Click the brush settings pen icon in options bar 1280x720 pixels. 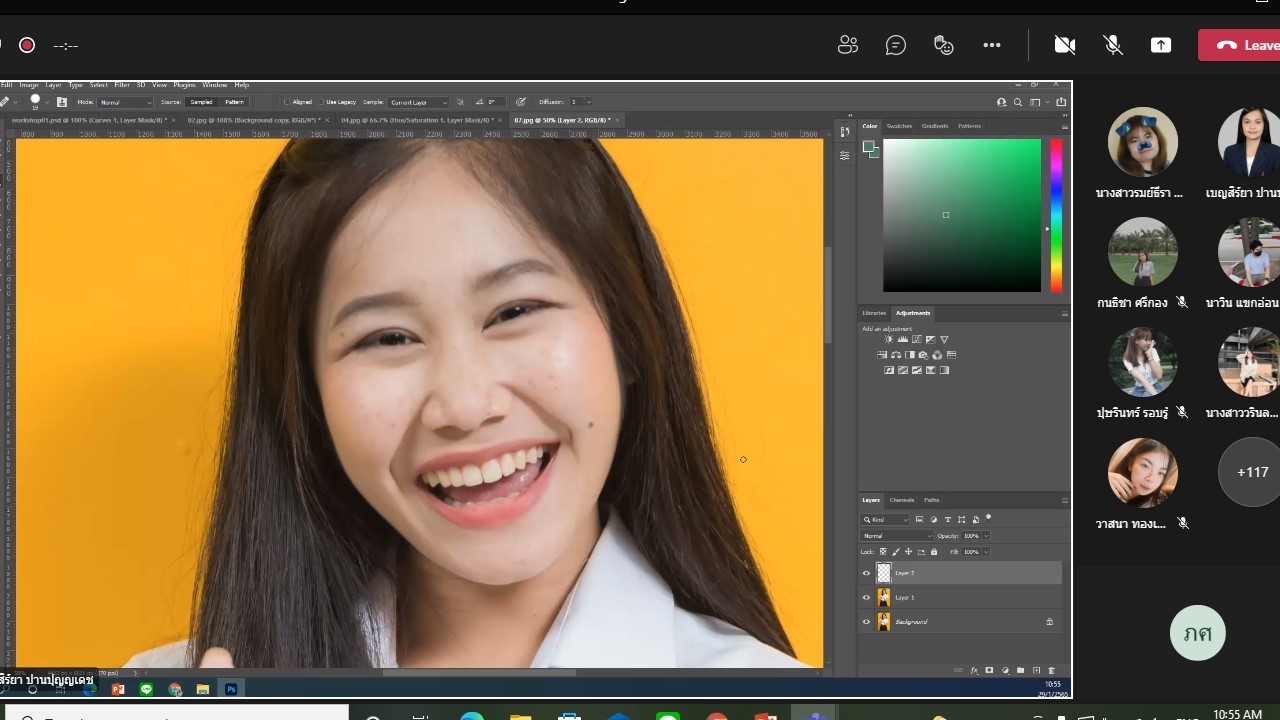(520, 102)
